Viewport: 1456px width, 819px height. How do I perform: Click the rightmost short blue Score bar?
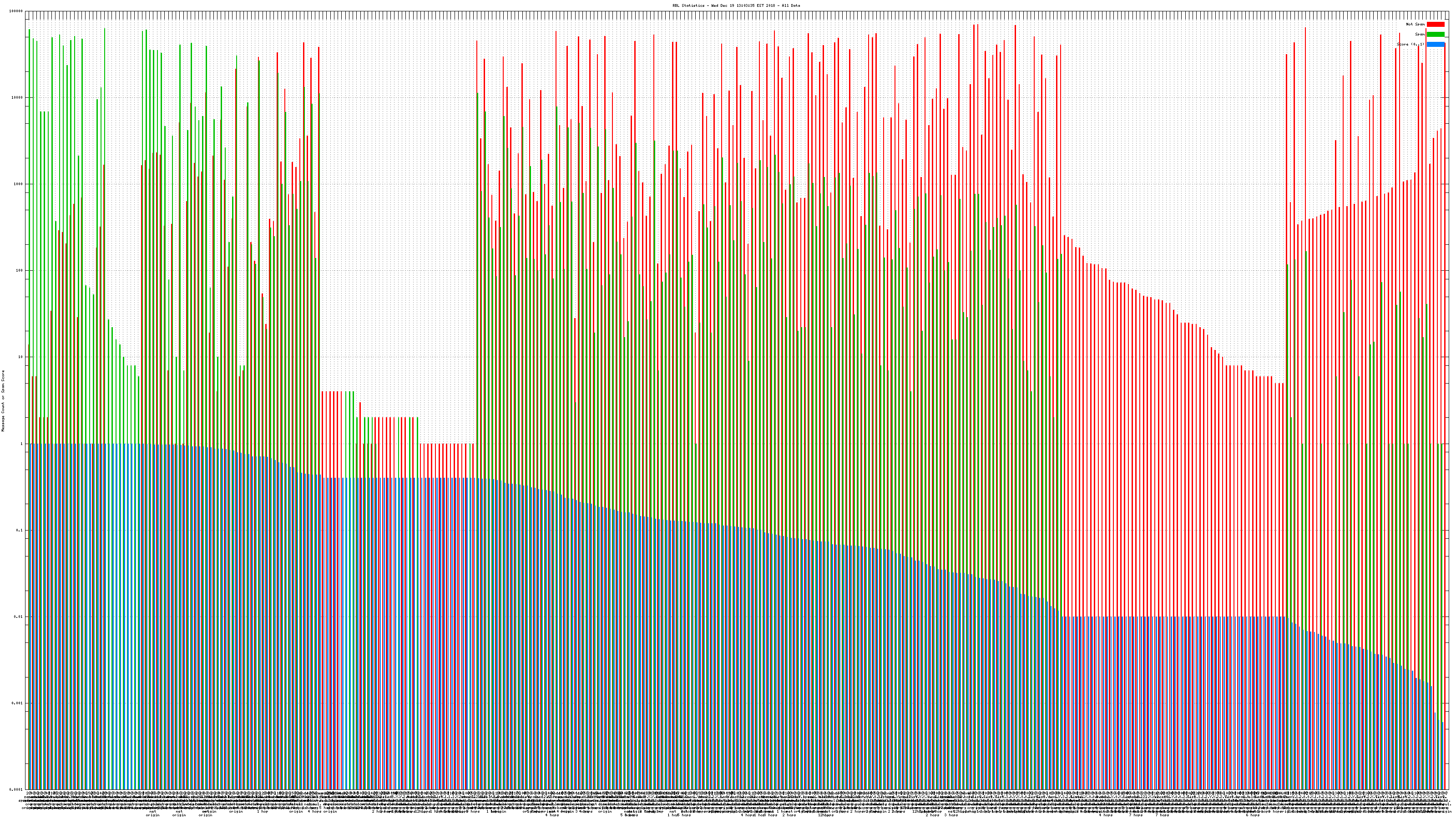(1442, 755)
